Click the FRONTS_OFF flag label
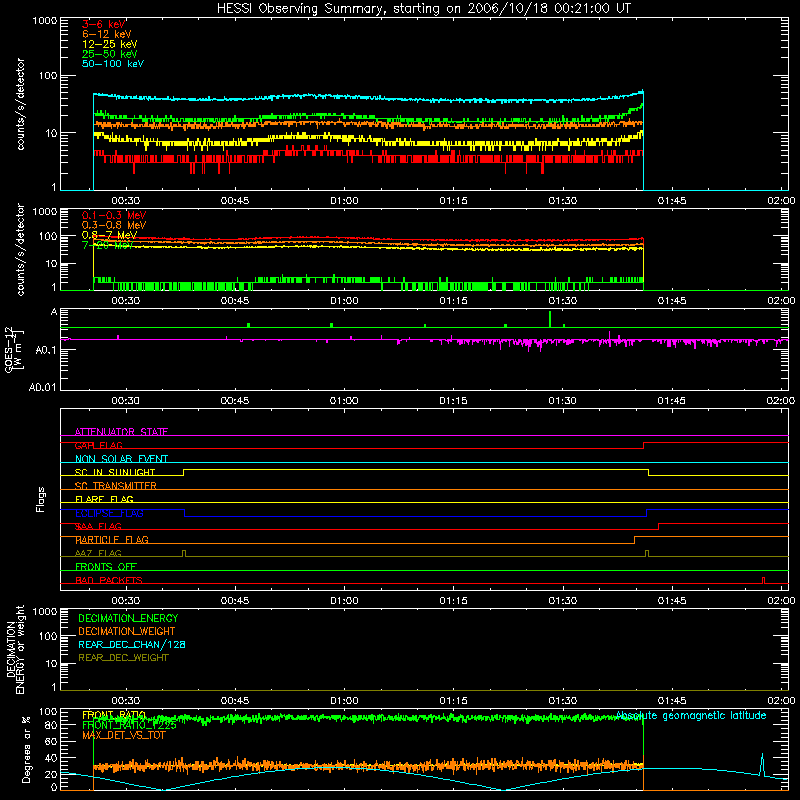This screenshot has height=800, width=800. (106, 567)
